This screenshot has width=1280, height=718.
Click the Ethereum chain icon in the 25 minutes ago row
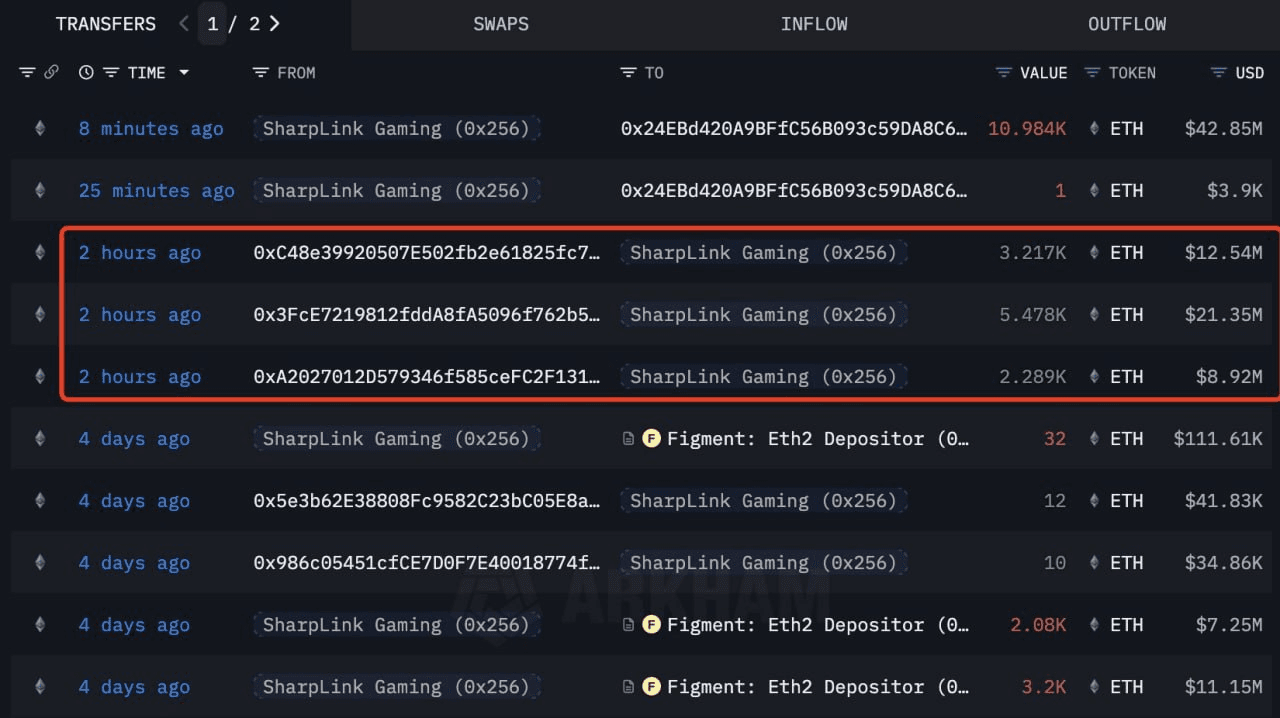(x=40, y=190)
